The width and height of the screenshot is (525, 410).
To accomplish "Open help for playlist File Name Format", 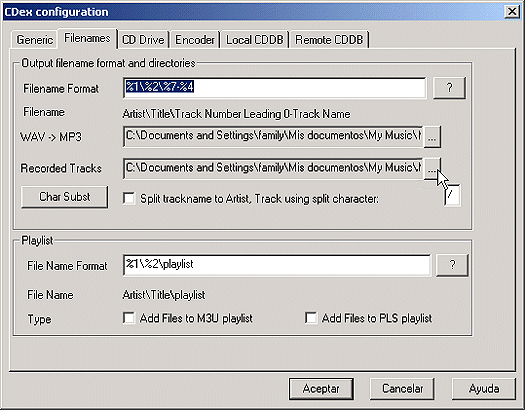I will (x=452, y=265).
